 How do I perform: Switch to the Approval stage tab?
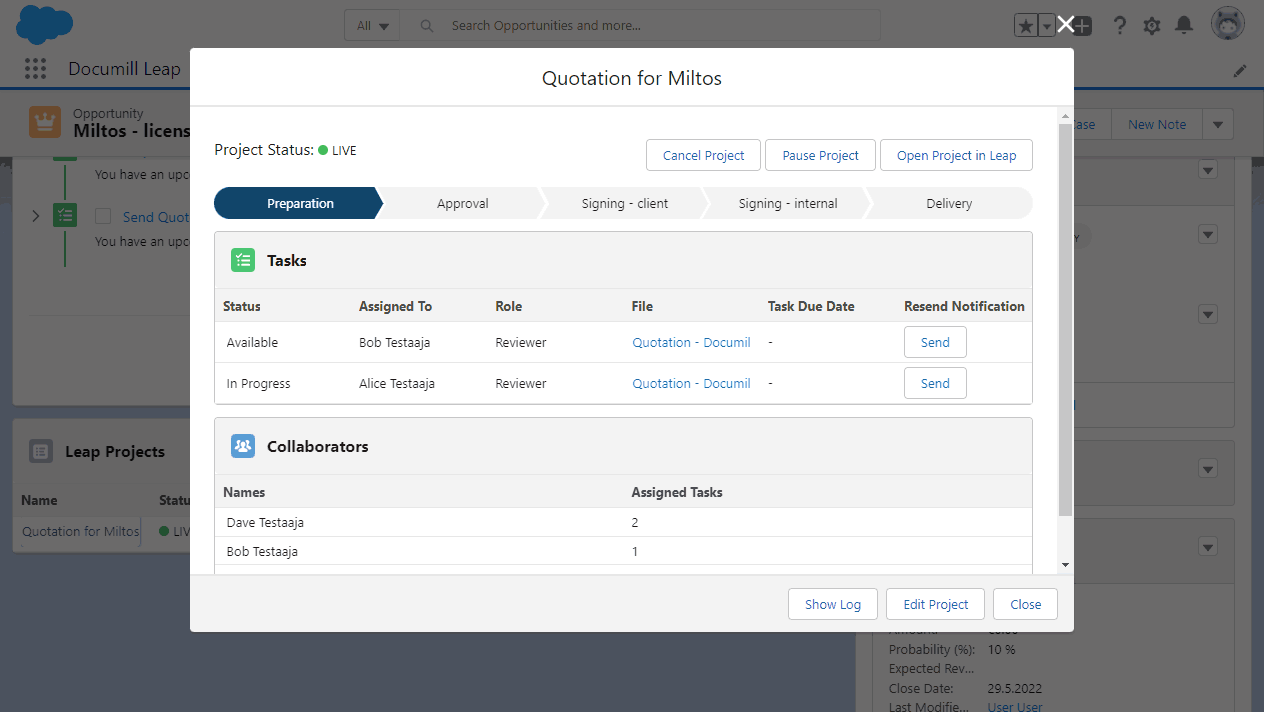462,202
